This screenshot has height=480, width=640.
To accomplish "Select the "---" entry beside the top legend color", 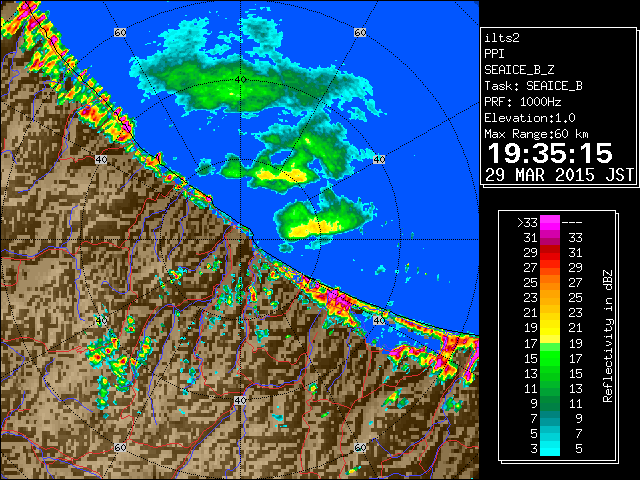I will 572,223.
